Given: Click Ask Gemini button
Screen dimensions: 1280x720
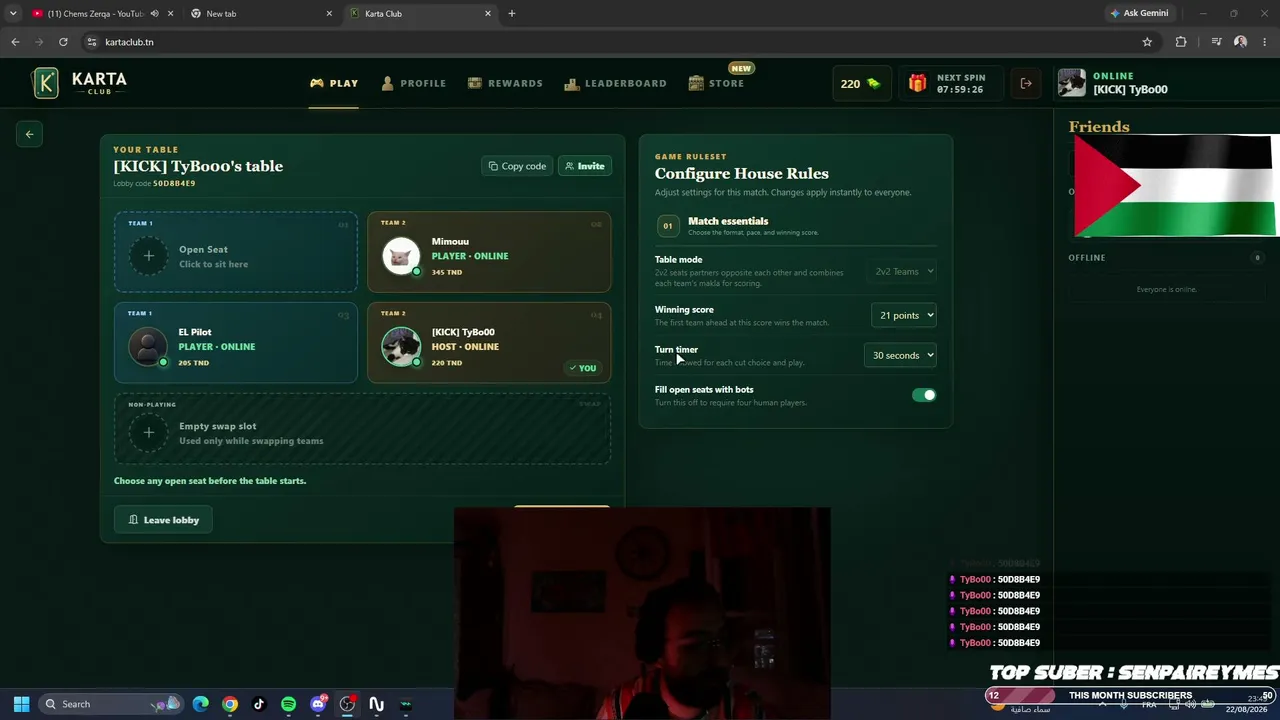Looking at the screenshot, I should 1139,14.
